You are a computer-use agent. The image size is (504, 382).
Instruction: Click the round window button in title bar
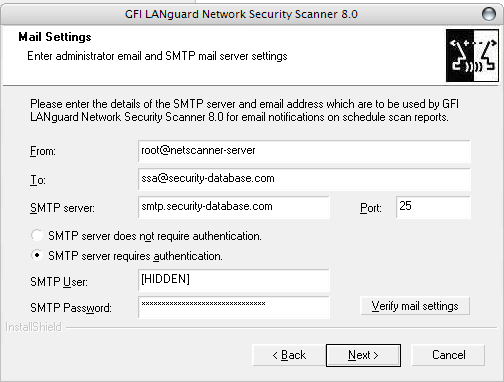(x=489, y=14)
